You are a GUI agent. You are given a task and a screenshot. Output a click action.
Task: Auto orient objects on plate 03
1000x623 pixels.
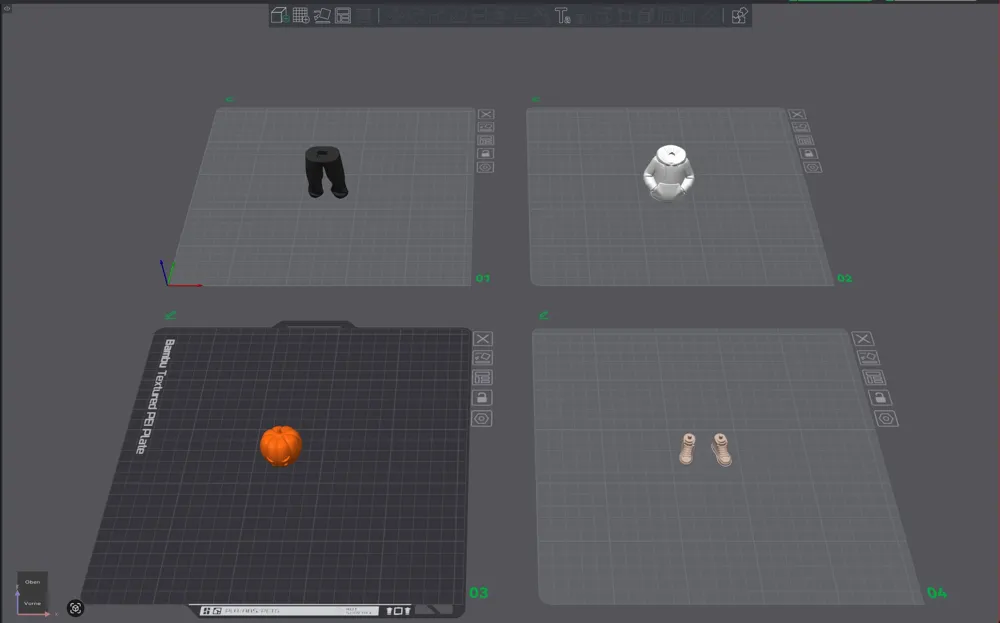tap(482, 358)
